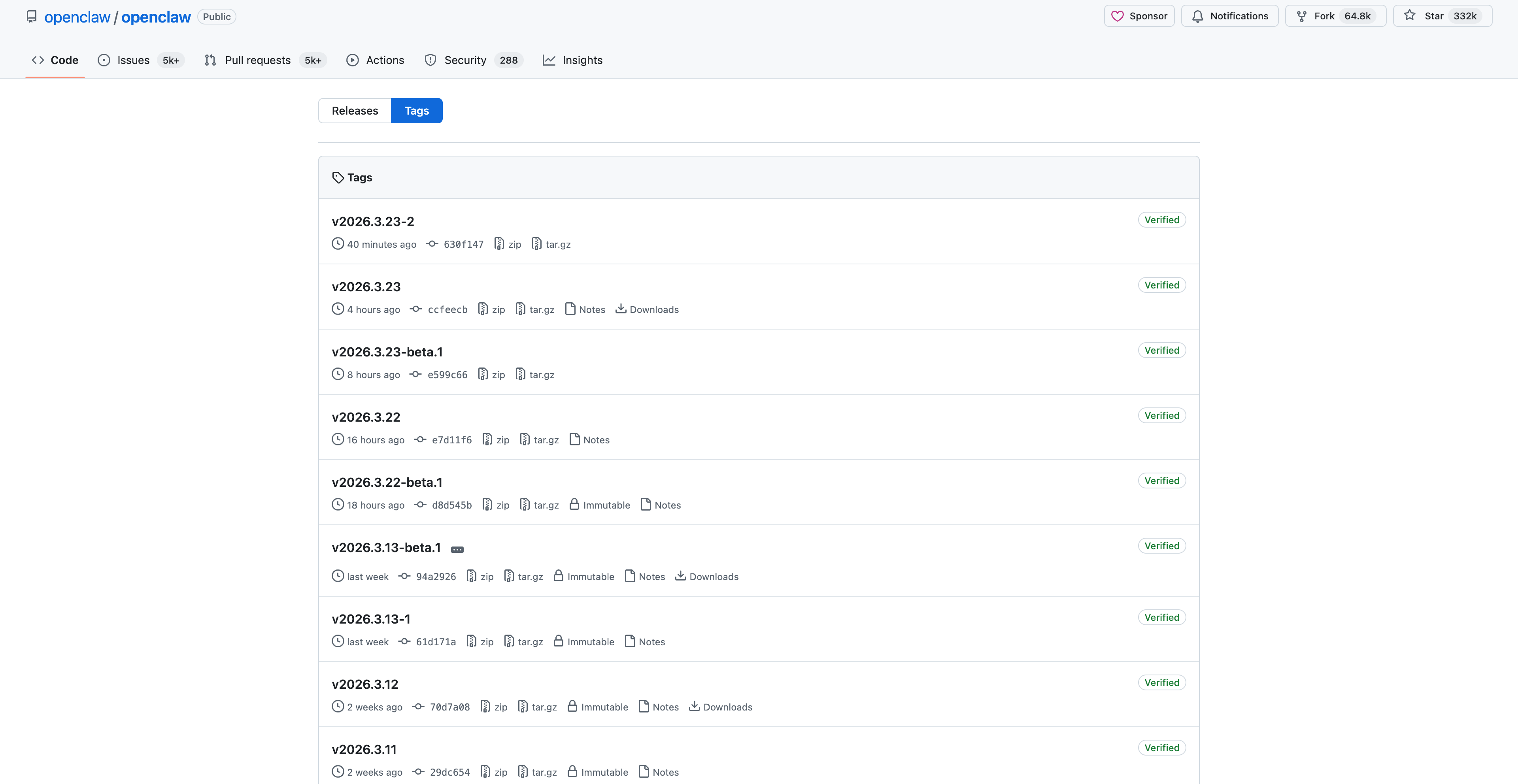Open the Tags tab
Image resolution: width=1518 pixels, height=784 pixels.
416,111
